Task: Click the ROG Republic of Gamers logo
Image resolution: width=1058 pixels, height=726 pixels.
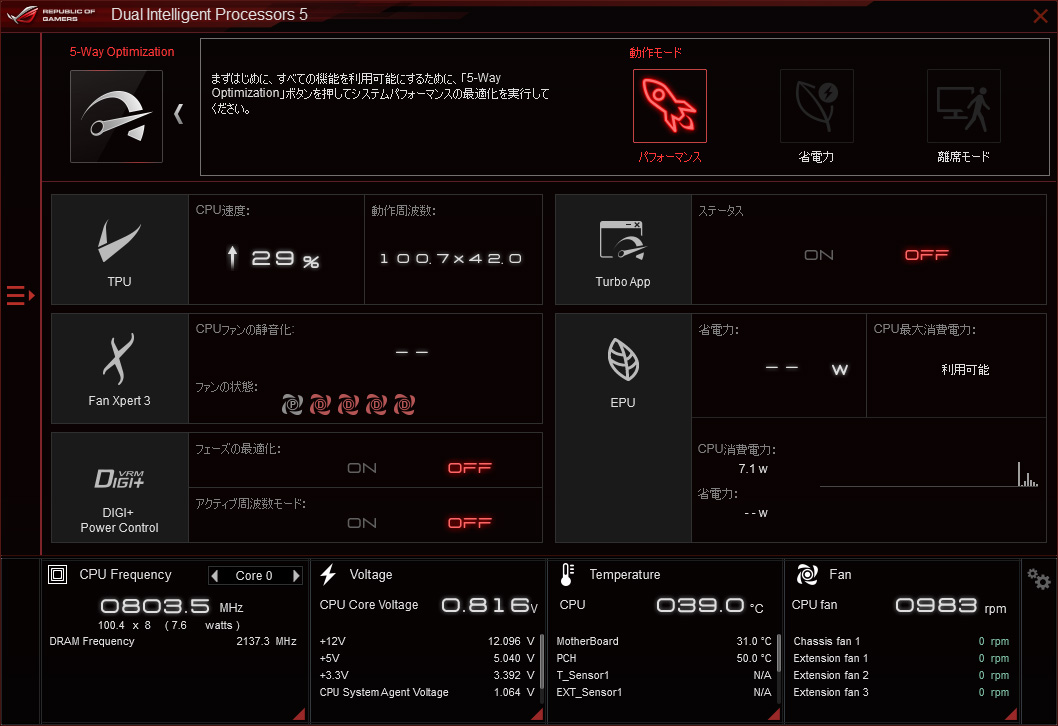Action: tap(51, 14)
